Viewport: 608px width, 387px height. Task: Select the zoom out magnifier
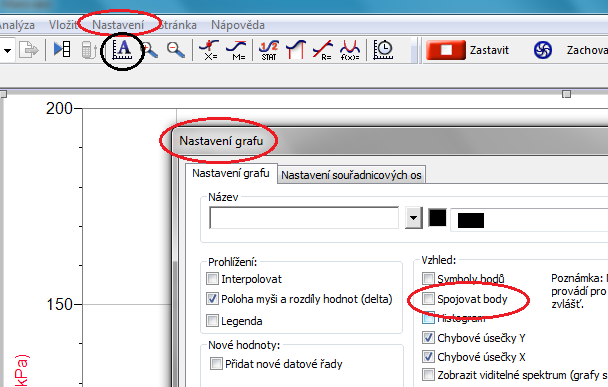pos(176,50)
